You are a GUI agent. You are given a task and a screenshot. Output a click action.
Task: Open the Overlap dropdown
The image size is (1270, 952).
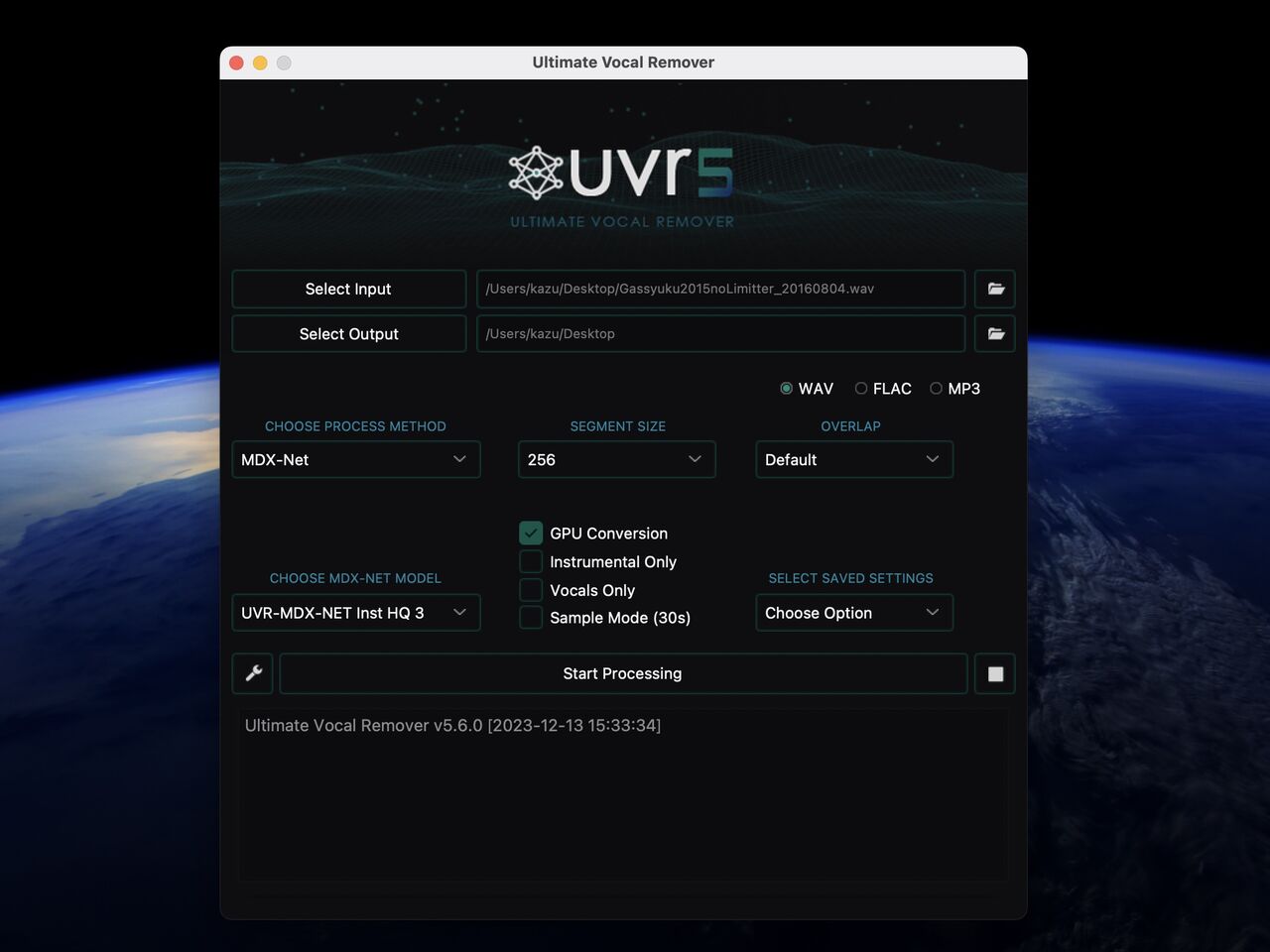pos(854,459)
